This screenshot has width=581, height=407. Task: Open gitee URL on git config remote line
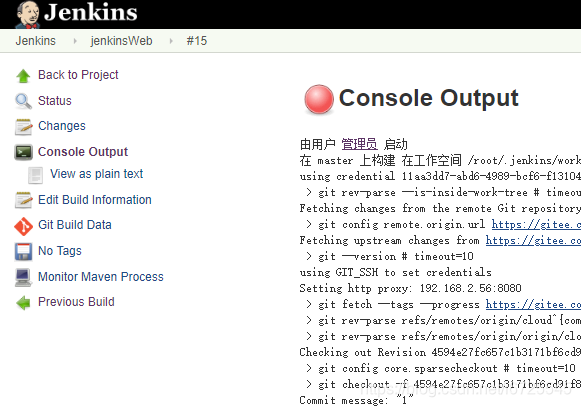coord(536,225)
